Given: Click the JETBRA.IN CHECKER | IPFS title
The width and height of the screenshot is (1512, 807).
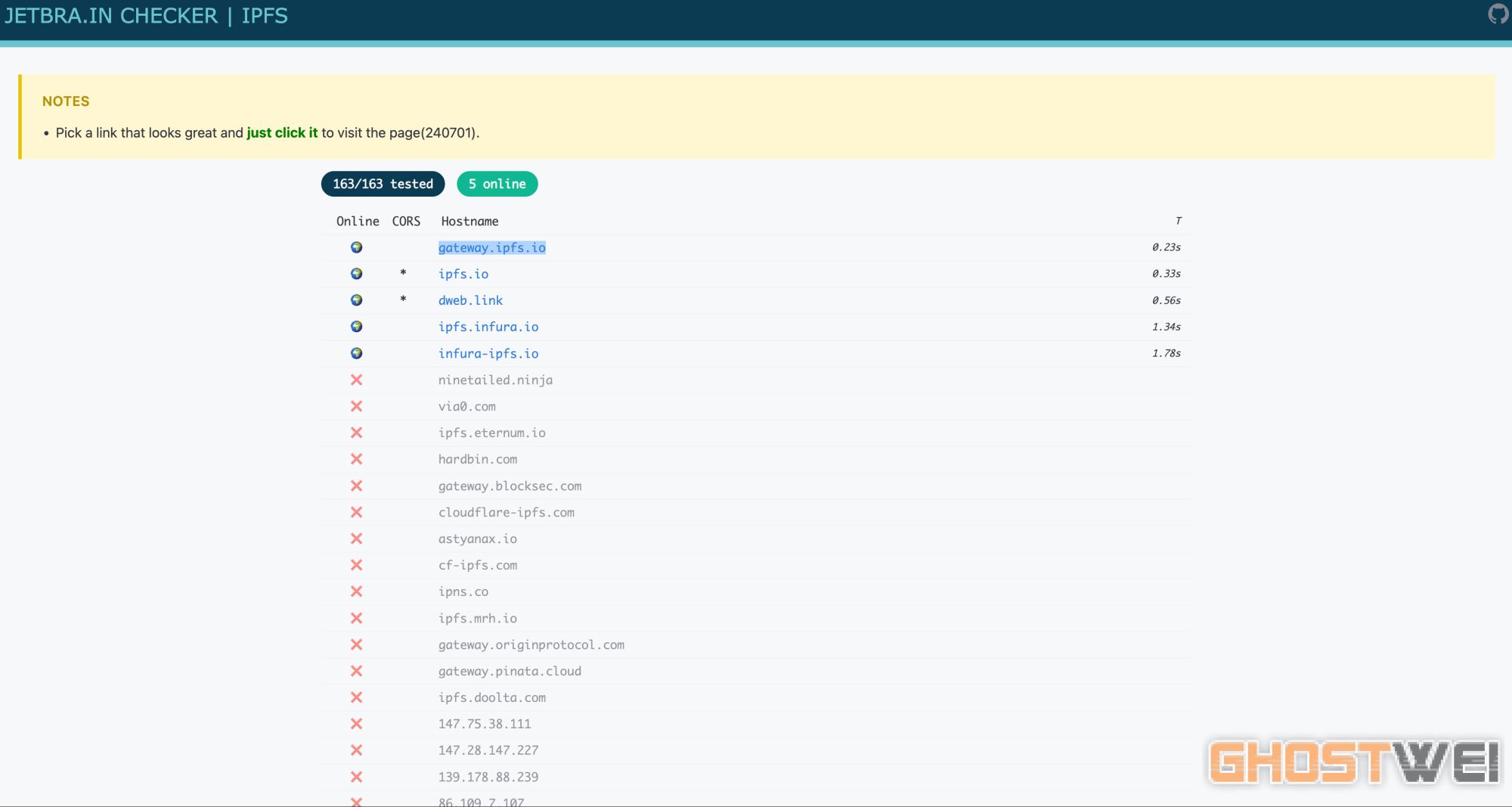Looking at the screenshot, I should [146, 16].
